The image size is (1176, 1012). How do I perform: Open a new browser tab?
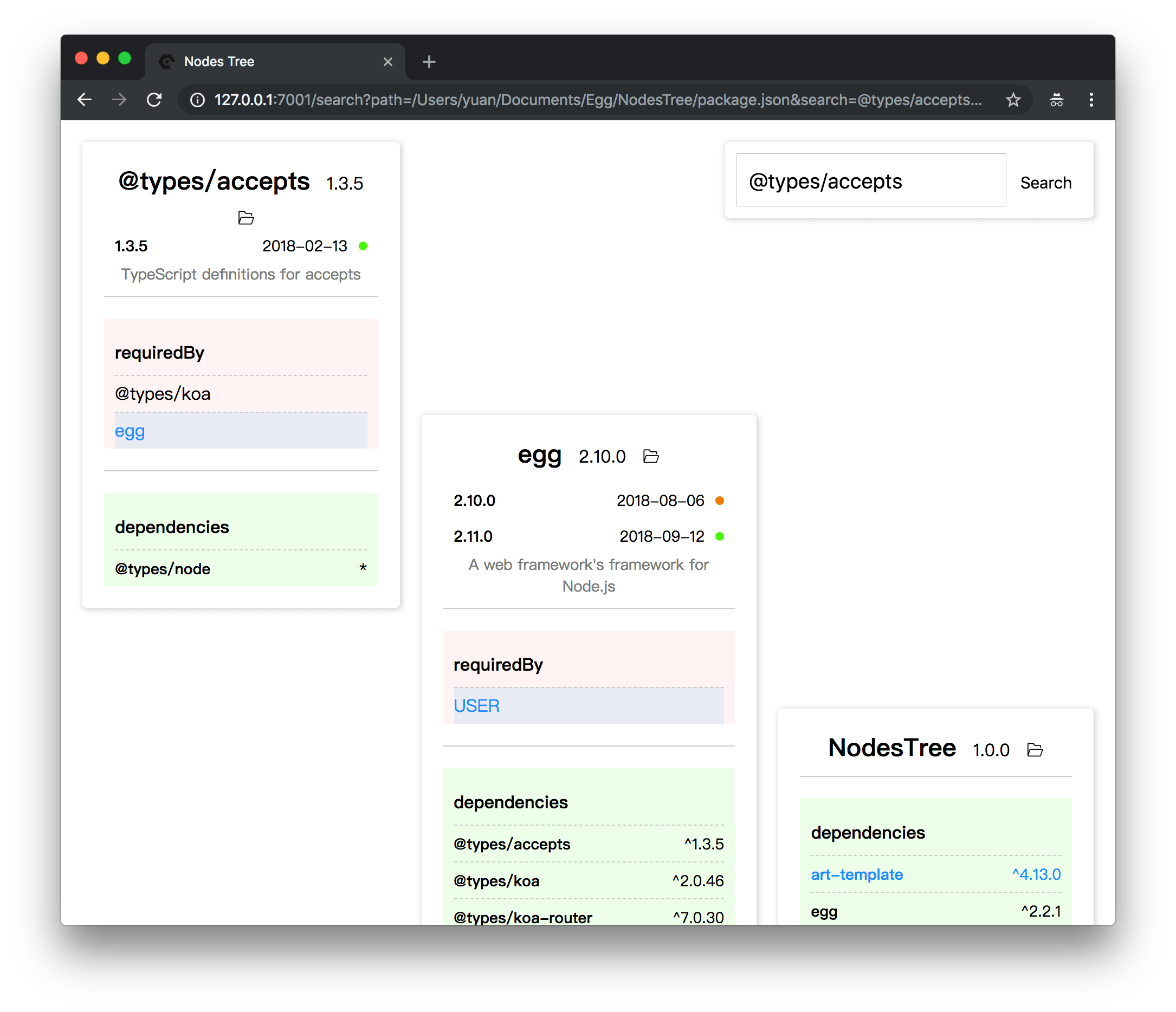pos(429,62)
